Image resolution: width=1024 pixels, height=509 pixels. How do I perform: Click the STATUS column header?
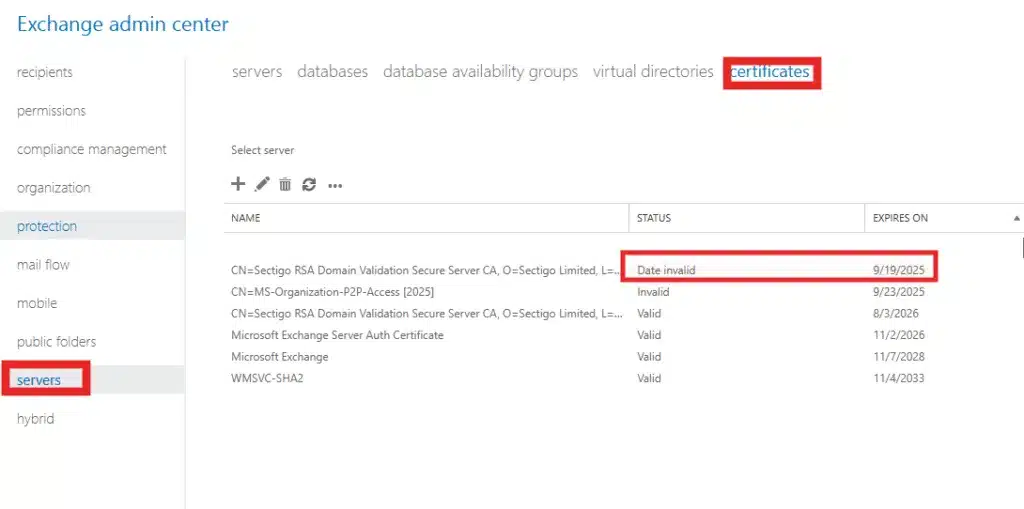(654, 218)
